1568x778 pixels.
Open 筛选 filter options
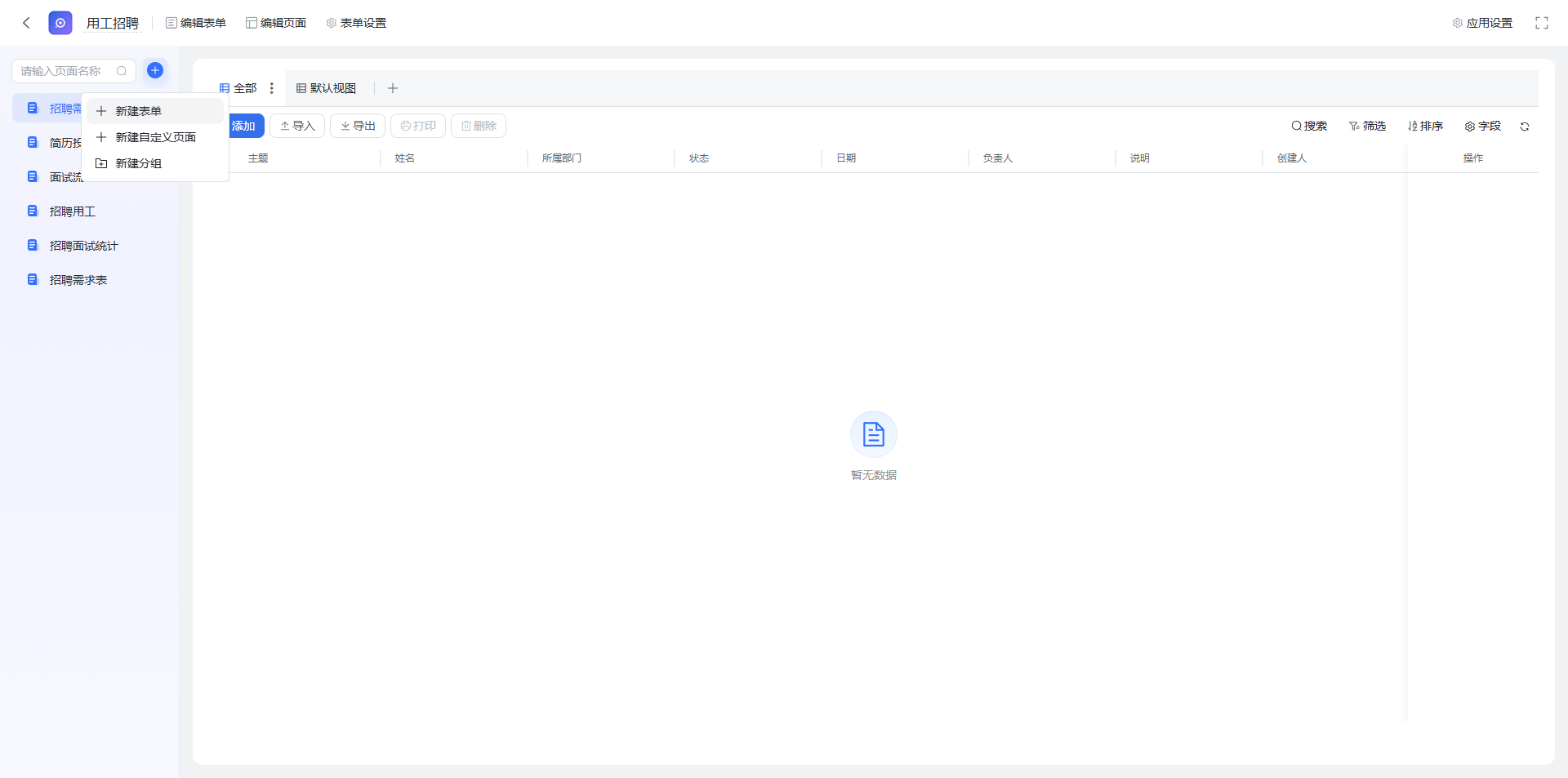(1368, 126)
